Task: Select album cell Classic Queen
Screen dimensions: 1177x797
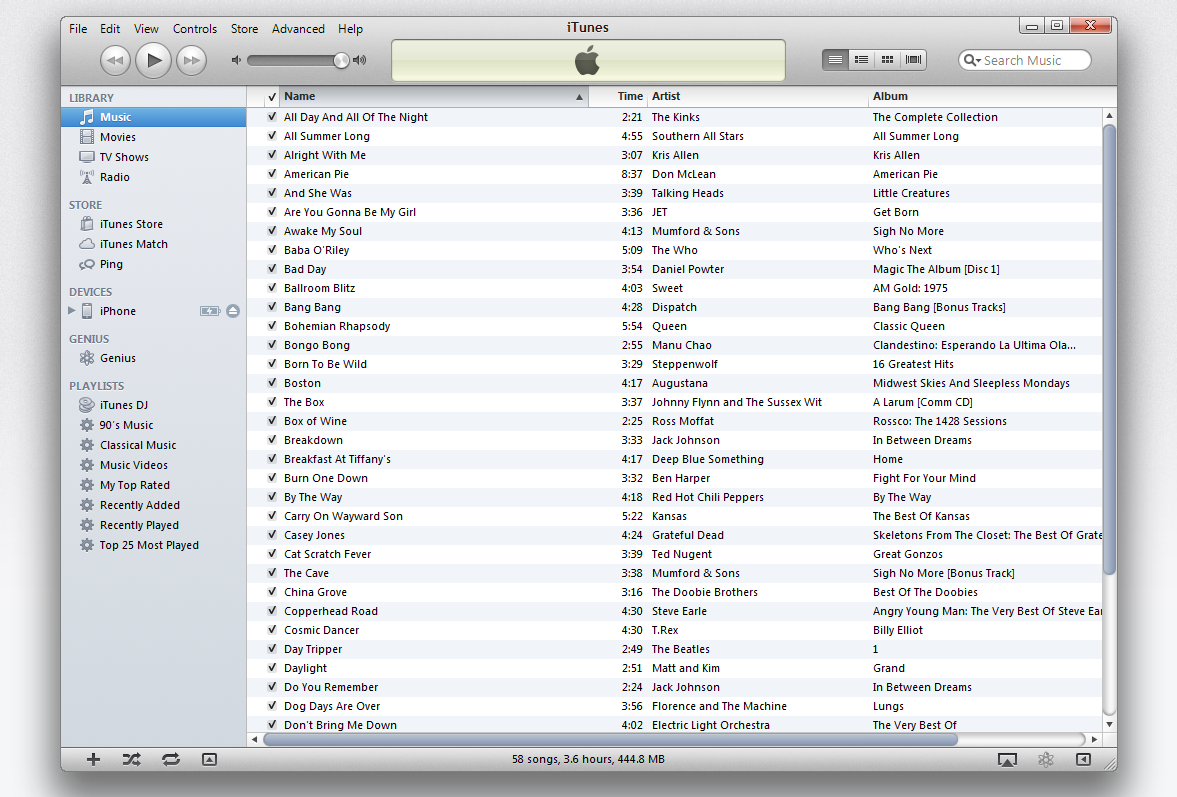Action: 909,326
